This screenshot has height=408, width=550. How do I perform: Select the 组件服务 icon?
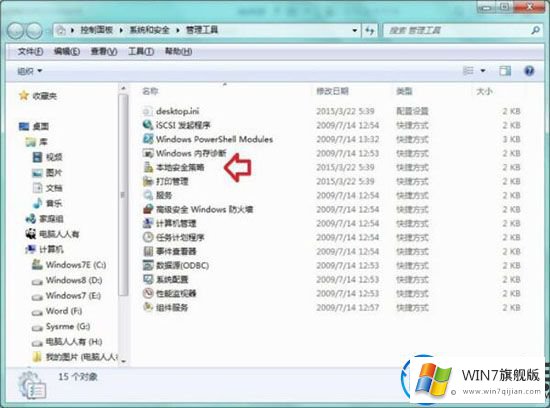148,307
